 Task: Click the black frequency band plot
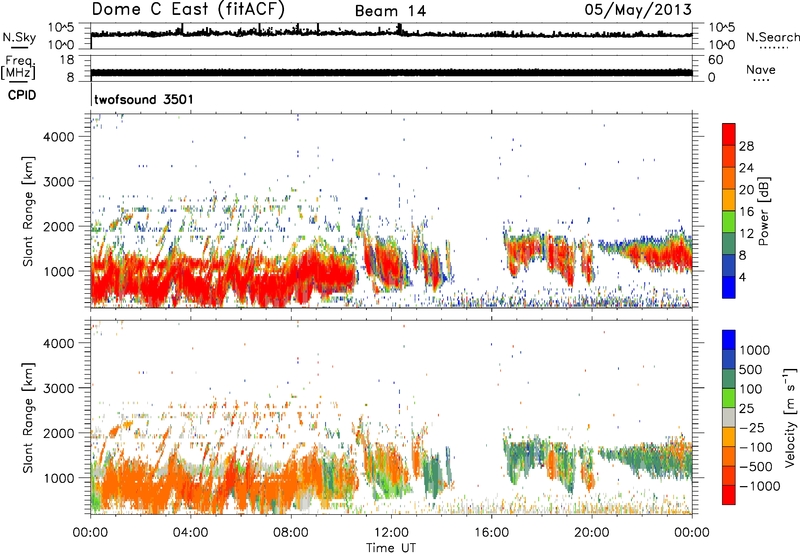[x=391, y=72]
